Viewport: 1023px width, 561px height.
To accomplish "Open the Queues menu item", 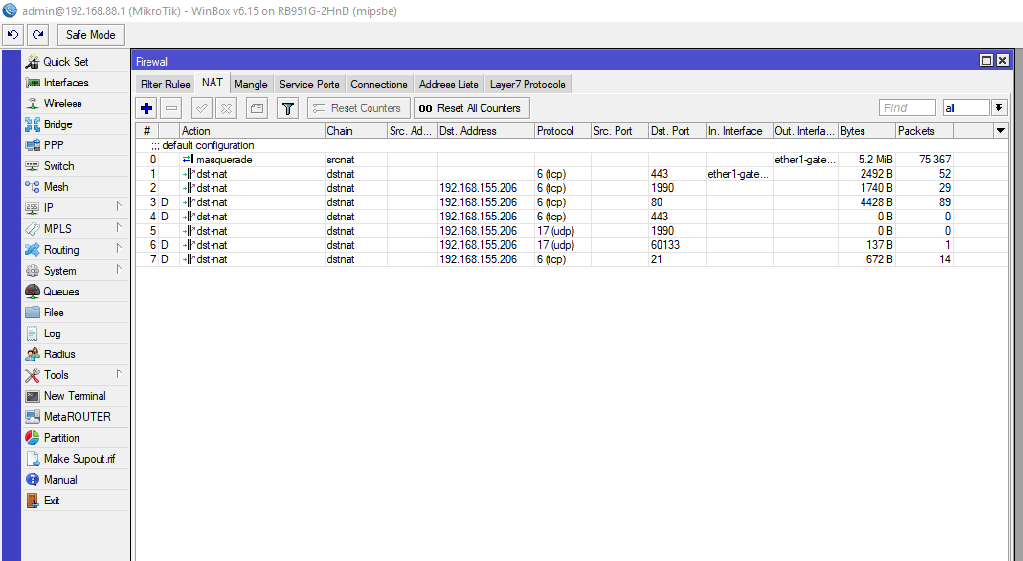I will pyautogui.click(x=76, y=291).
